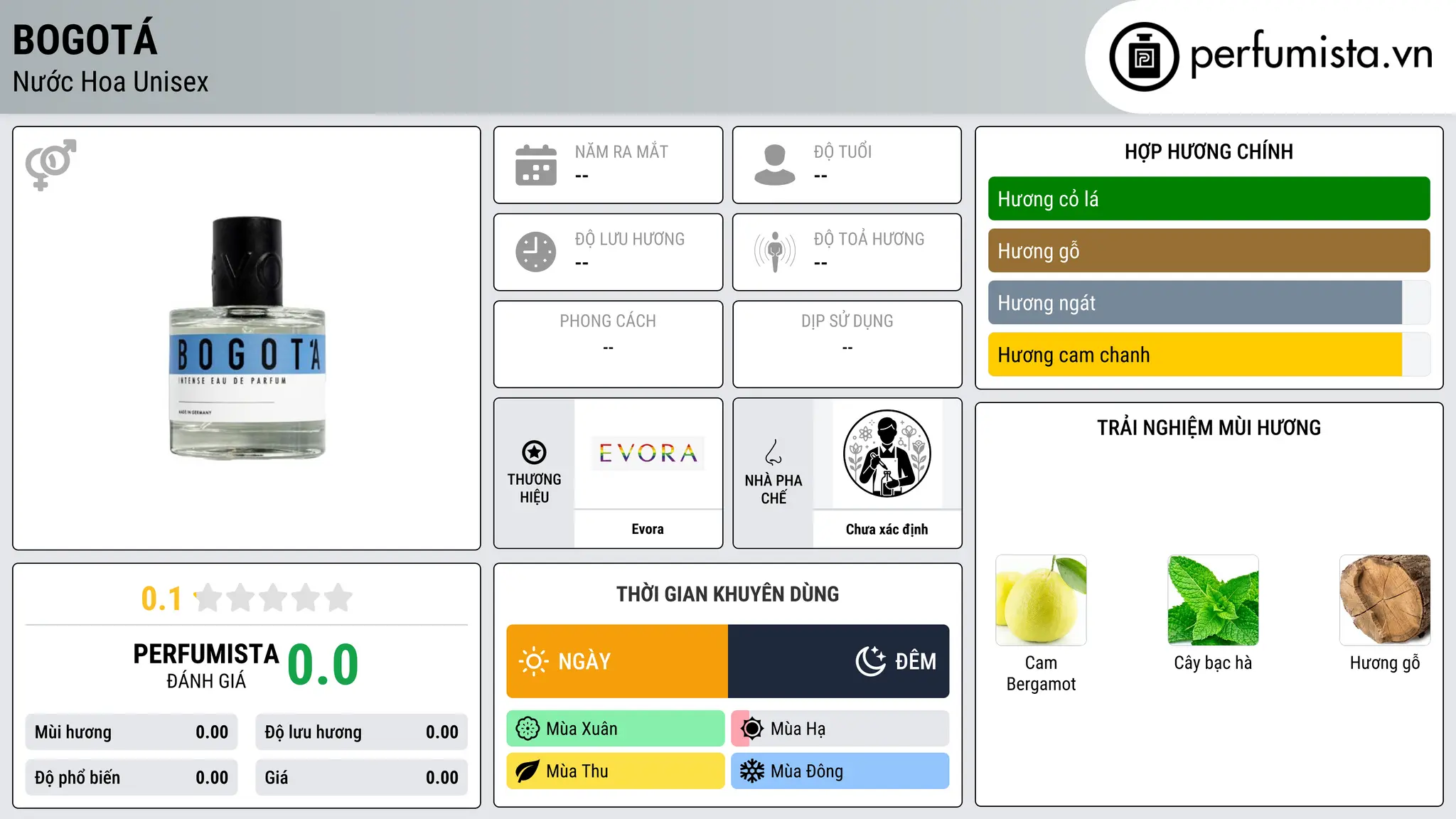
Task: Select the orange Ngày daytime segment
Action: tap(617, 661)
